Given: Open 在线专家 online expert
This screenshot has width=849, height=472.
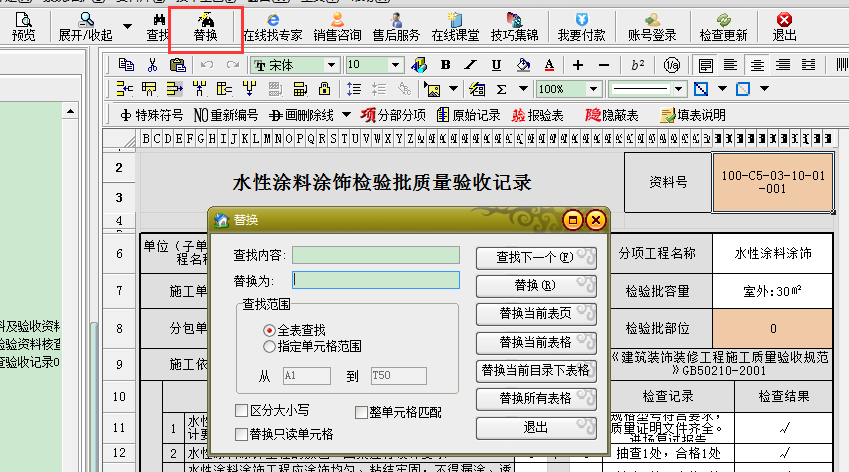Looking at the screenshot, I should coord(272,27).
